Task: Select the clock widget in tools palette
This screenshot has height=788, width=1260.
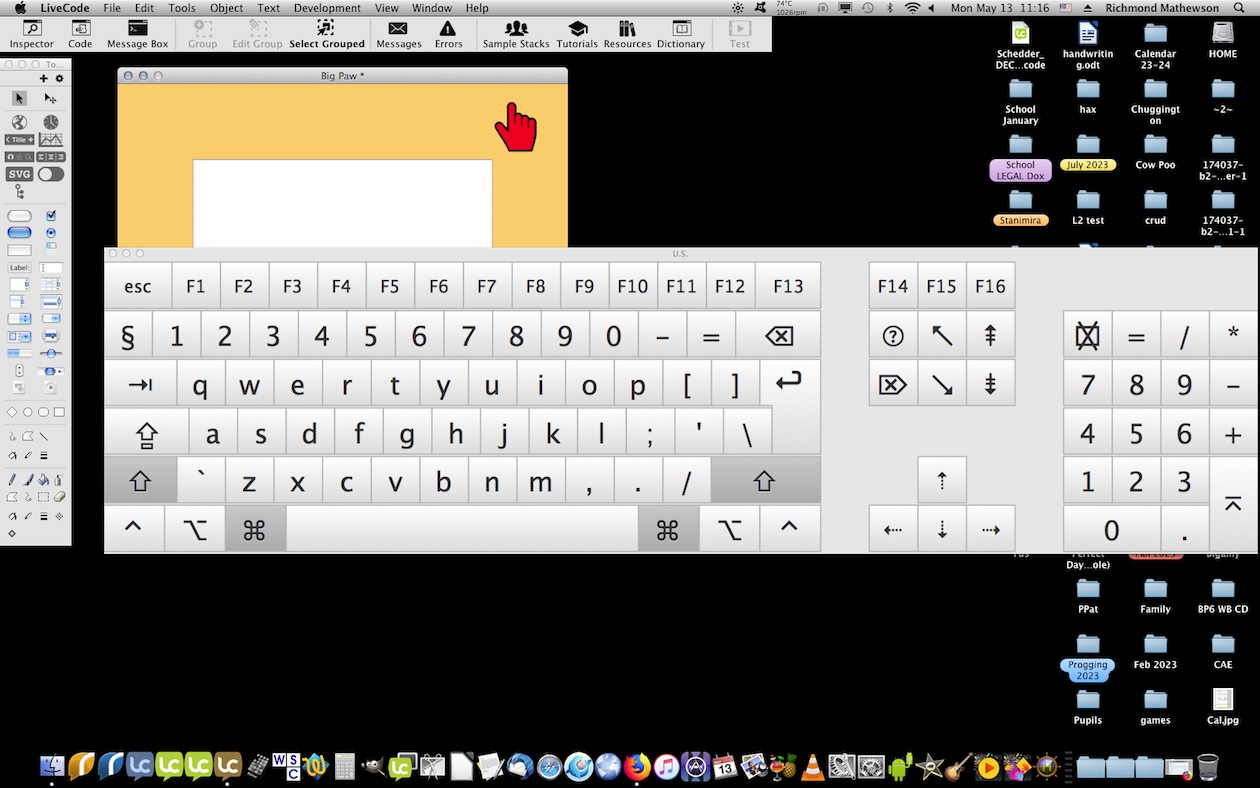Action: click(x=50, y=122)
